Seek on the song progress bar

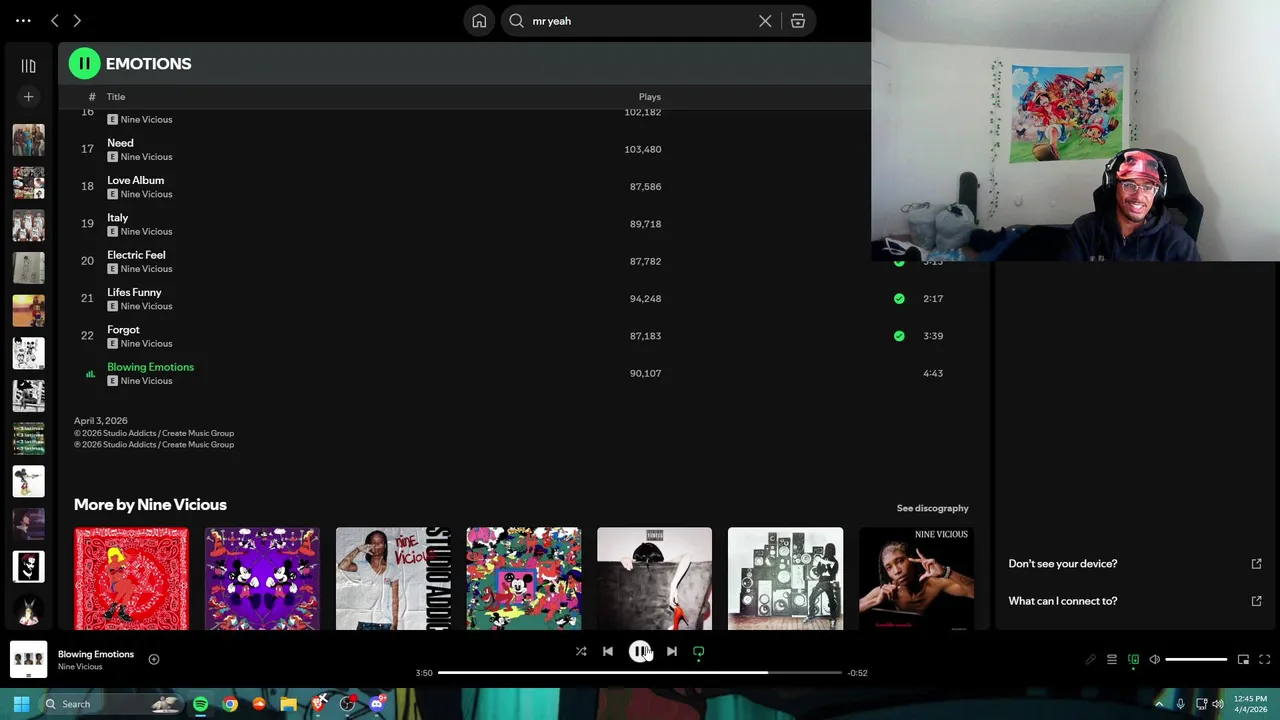[x=640, y=673]
